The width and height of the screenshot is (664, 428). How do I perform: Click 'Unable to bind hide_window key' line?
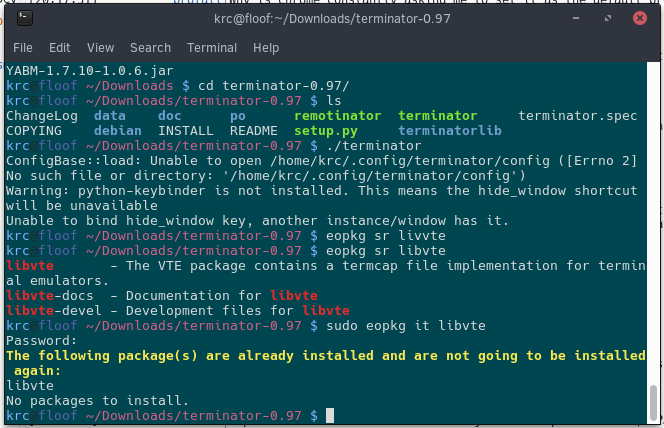257,221
